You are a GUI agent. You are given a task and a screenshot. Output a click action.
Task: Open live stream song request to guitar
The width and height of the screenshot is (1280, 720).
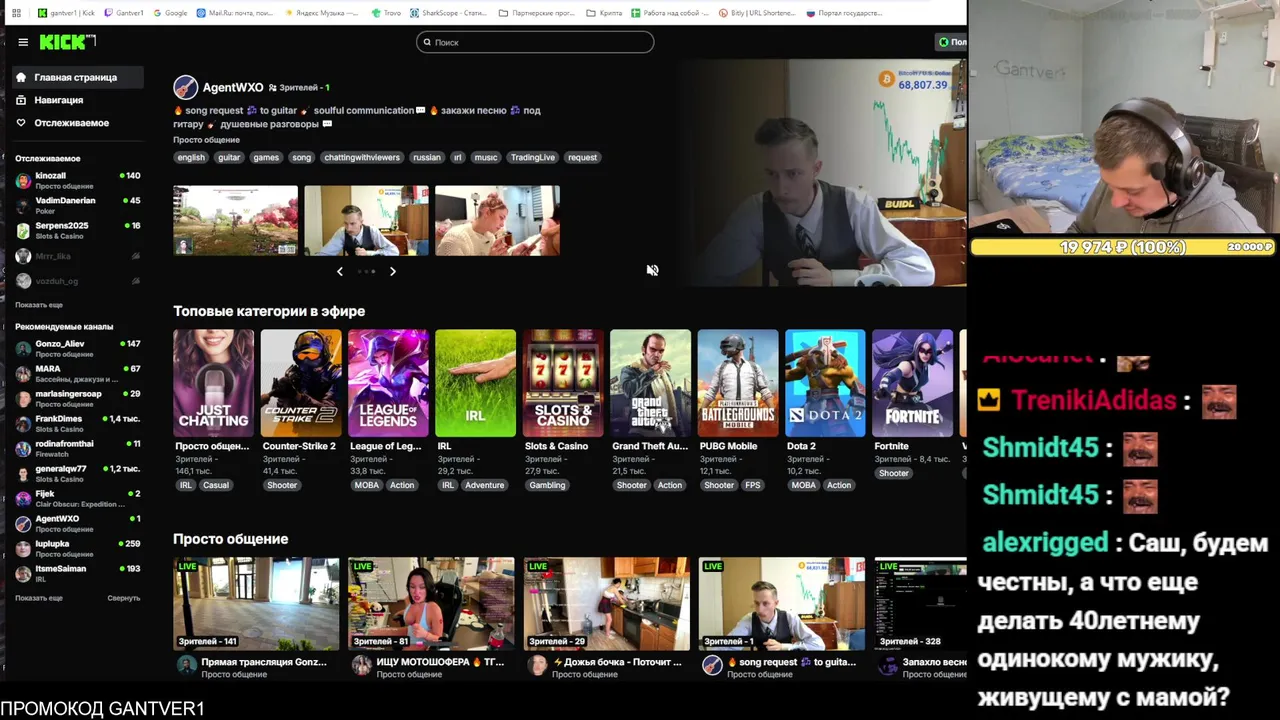tap(782, 604)
